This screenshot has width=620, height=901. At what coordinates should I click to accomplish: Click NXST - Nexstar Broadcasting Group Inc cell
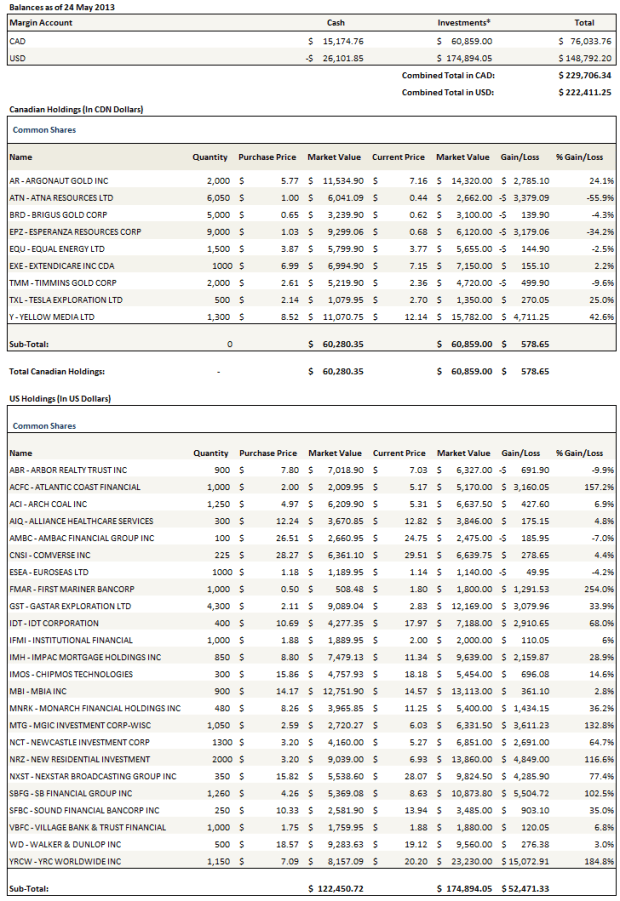pyautogui.click(x=91, y=776)
